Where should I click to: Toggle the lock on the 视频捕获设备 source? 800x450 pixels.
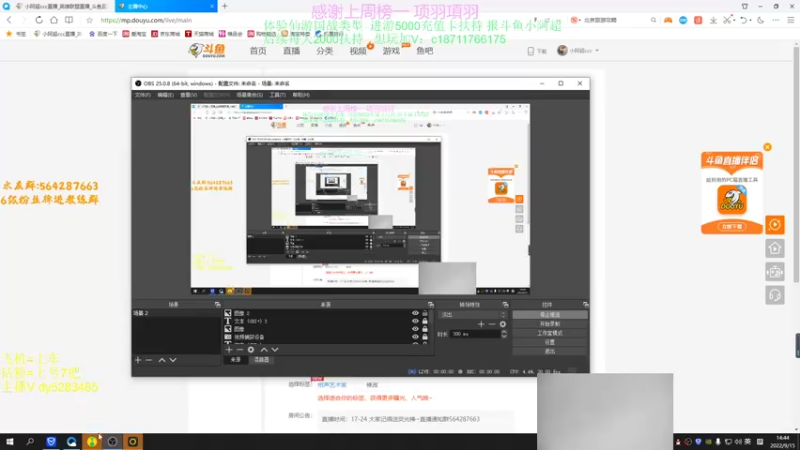(x=424, y=337)
